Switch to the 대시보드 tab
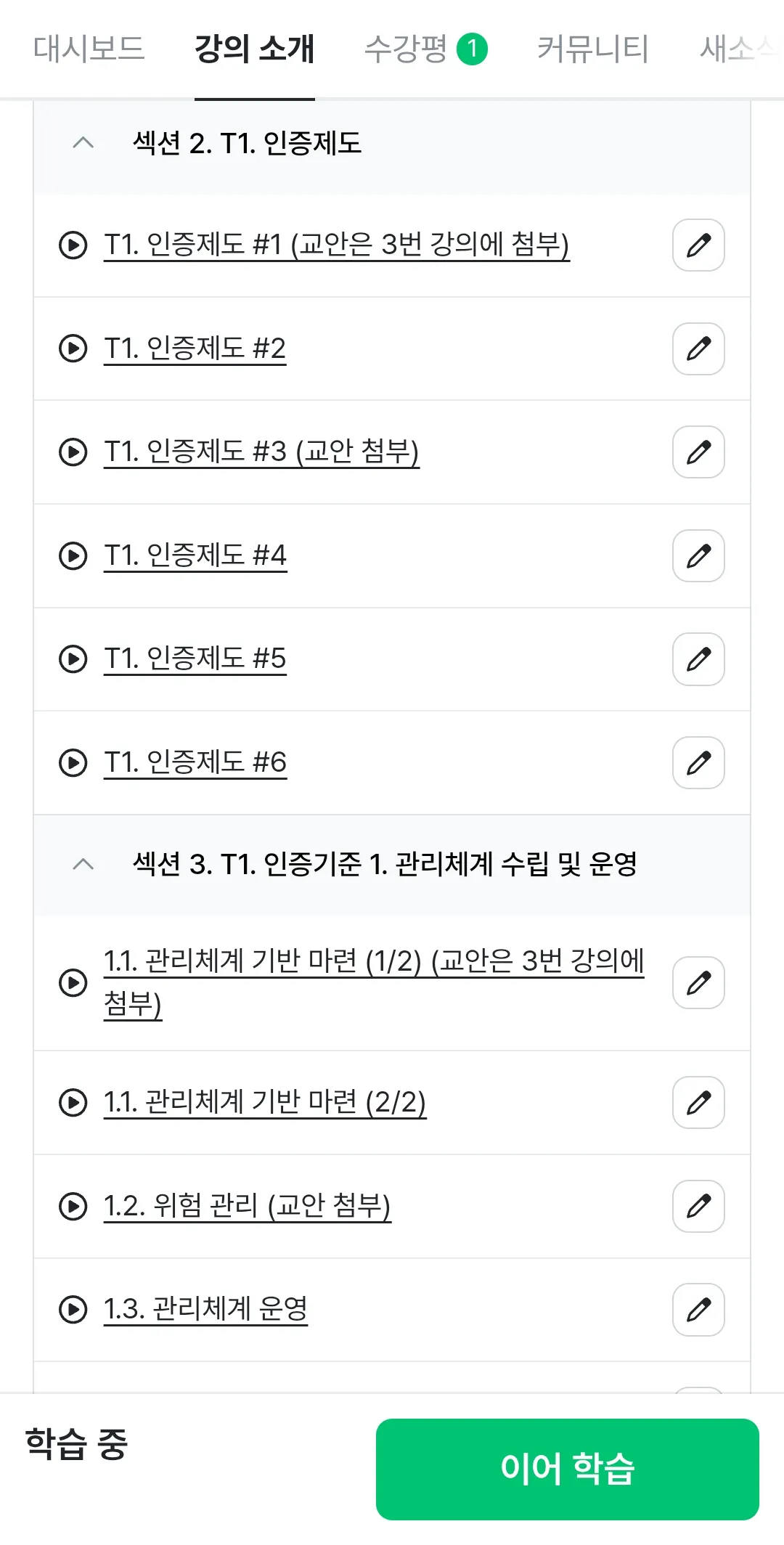 89,49
